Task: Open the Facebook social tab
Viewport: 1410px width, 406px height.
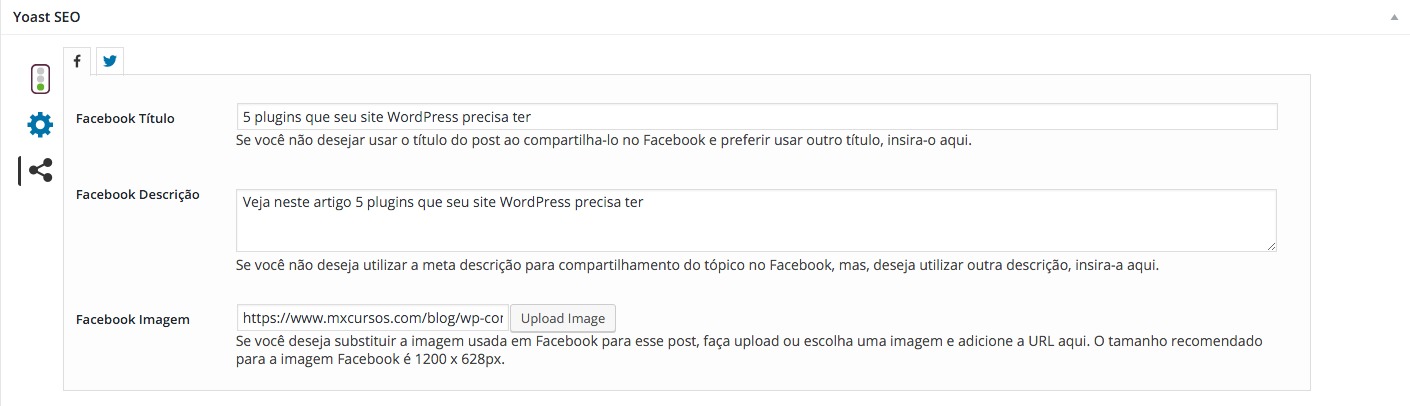Action: (x=77, y=61)
